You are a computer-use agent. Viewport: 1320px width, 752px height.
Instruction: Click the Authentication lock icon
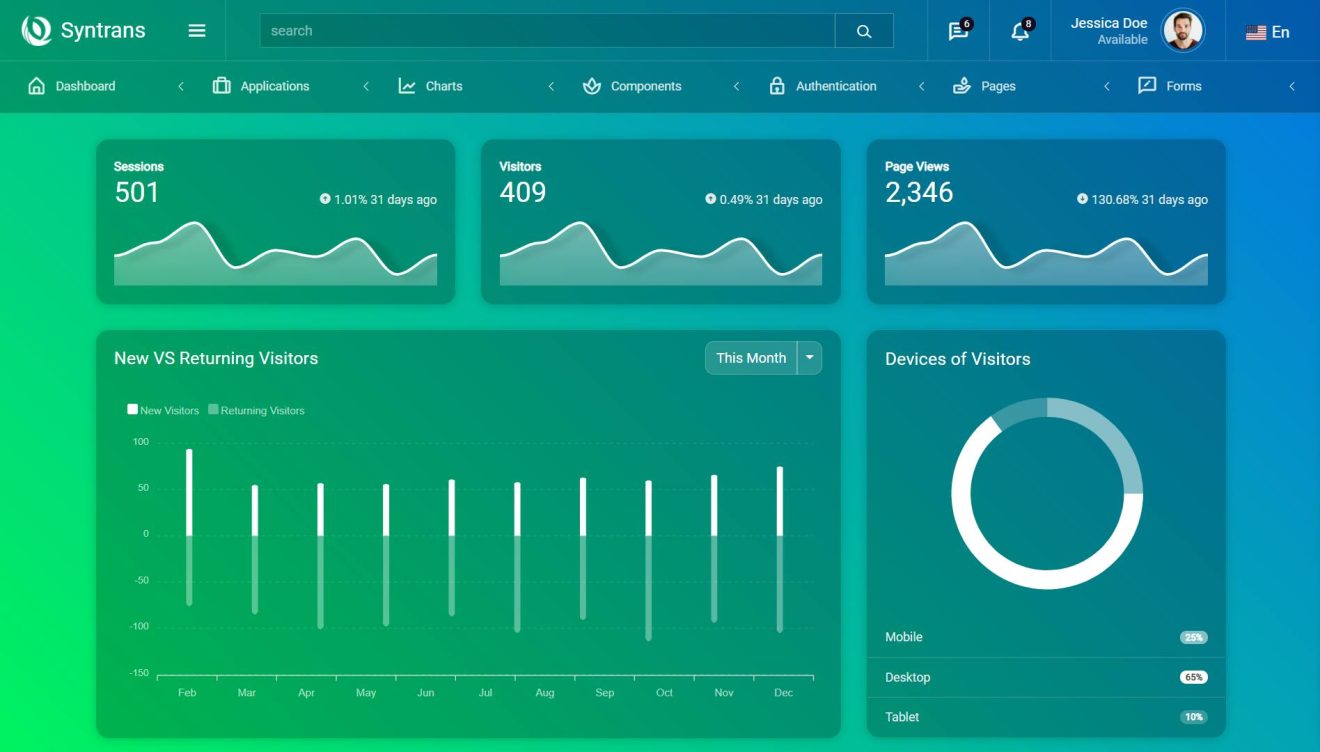[x=778, y=86]
